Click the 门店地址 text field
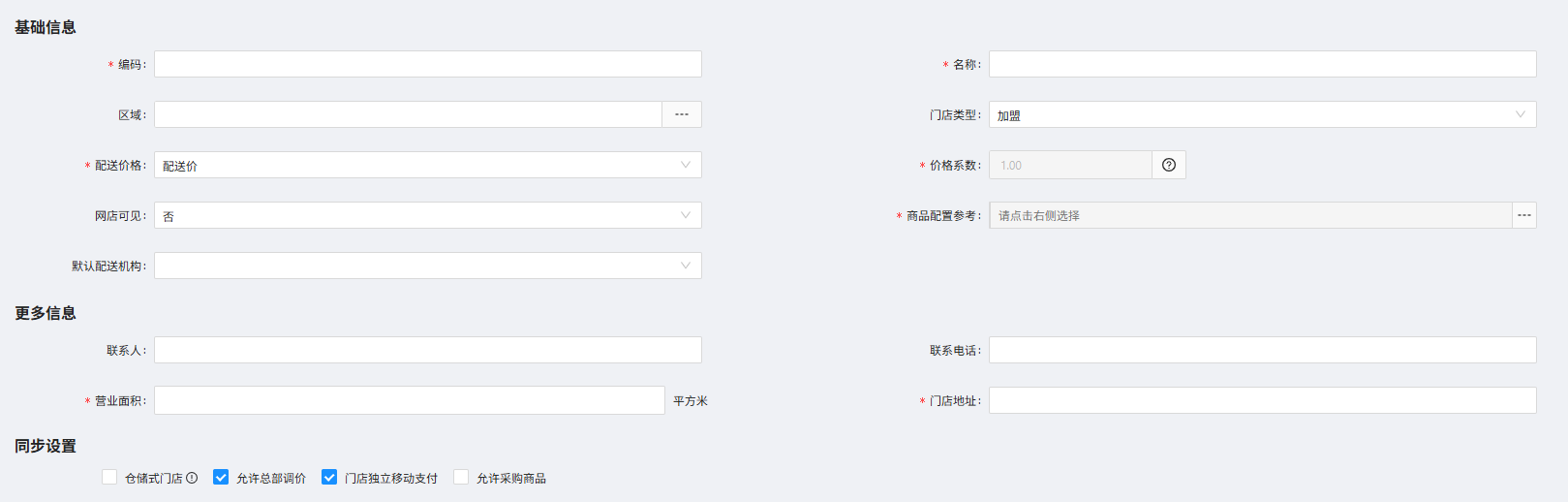Image resolution: width=1568 pixels, height=502 pixels. coord(1263,400)
